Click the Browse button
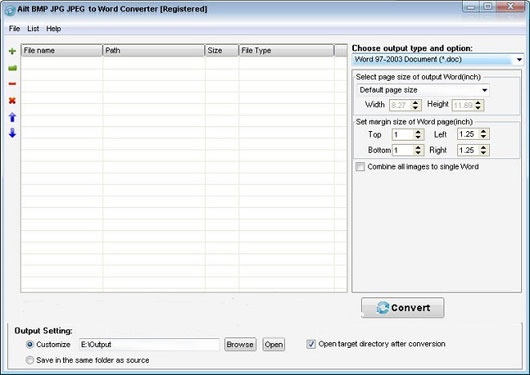 tap(240, 345)
